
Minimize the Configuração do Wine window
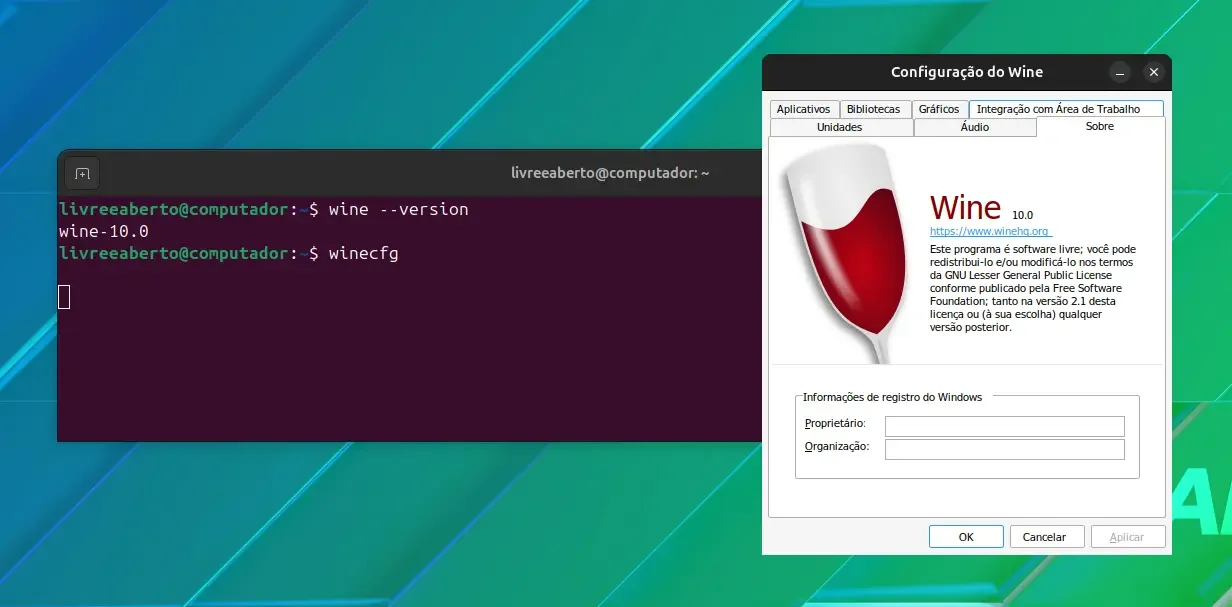(x=1120, y=72)
